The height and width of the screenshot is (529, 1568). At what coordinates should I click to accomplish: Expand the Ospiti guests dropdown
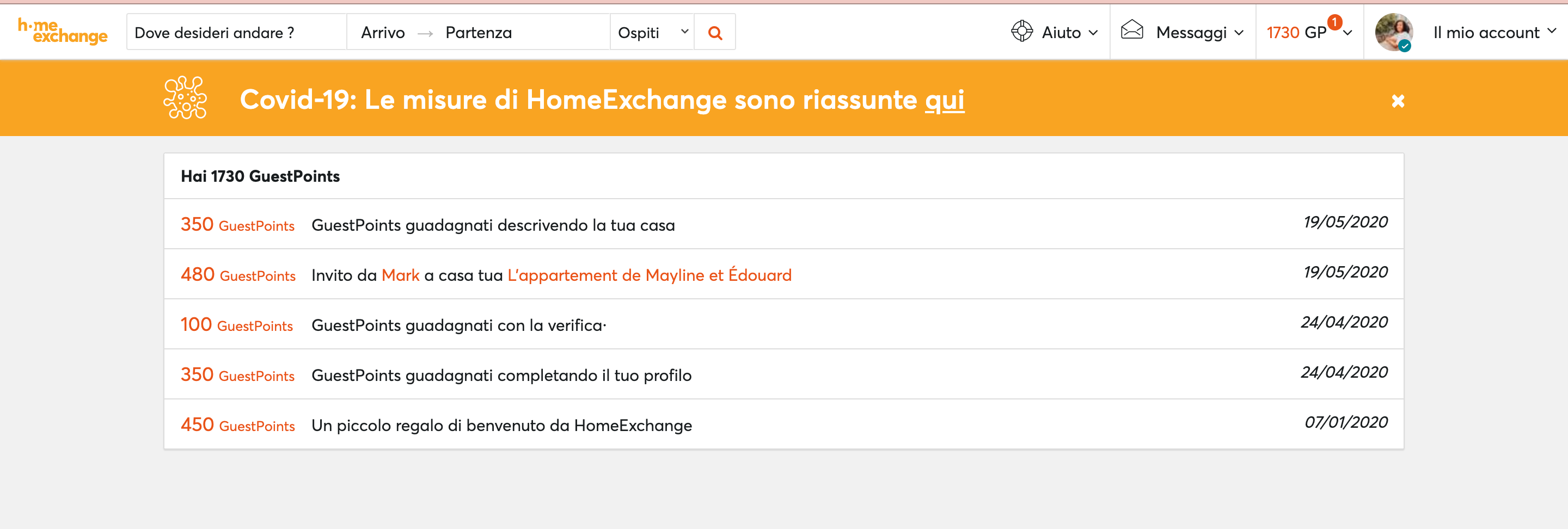tap(652, 32)
